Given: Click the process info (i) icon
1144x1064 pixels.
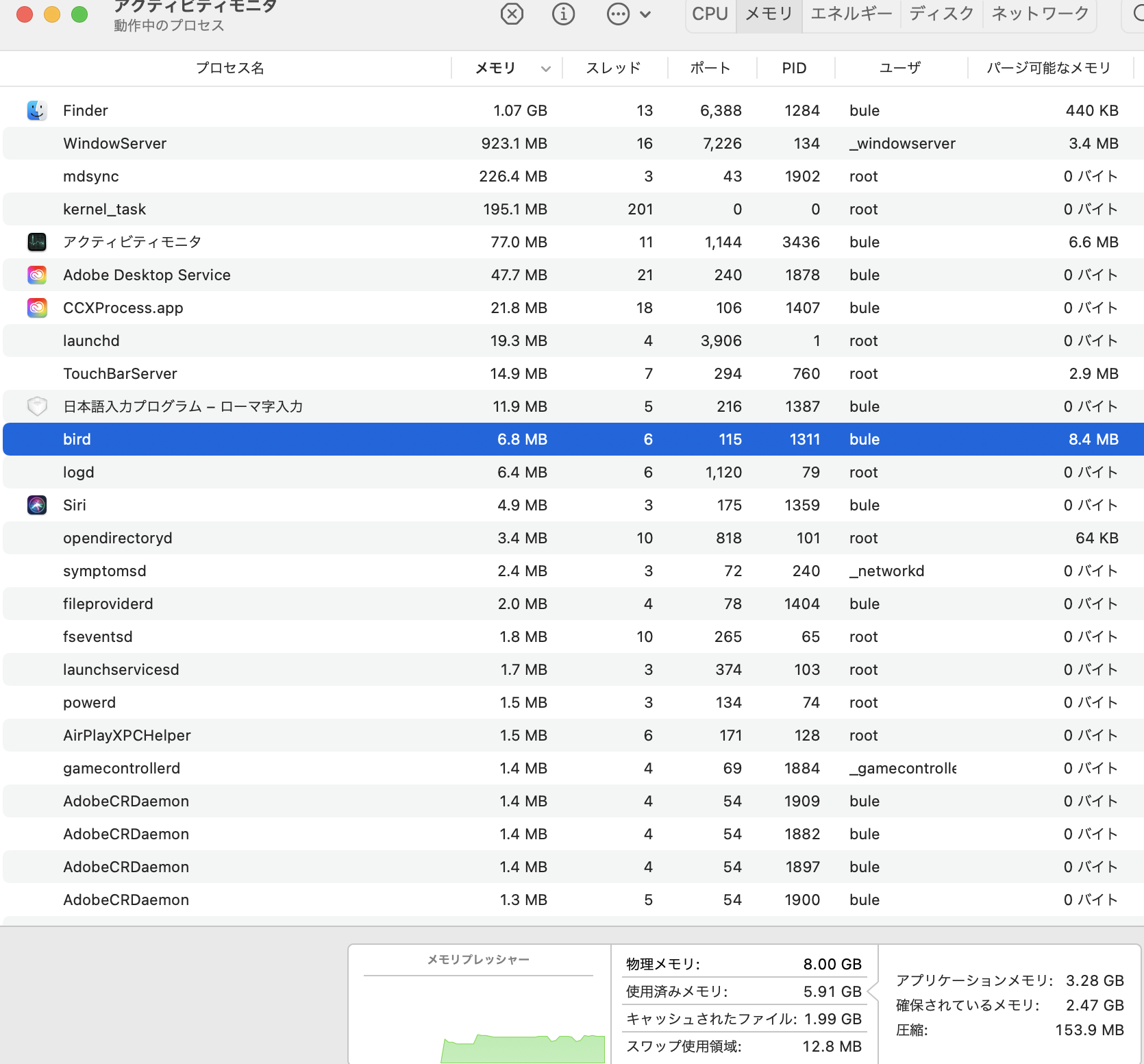Looking at the screenshot, I should (x=563, y=14).
